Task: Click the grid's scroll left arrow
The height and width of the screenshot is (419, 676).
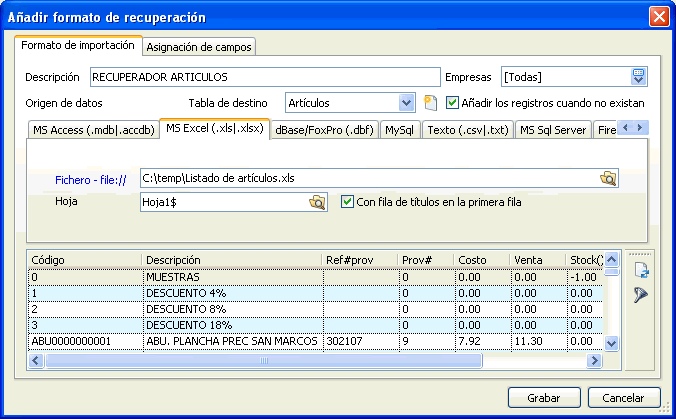Action: (x=36, y=360)
